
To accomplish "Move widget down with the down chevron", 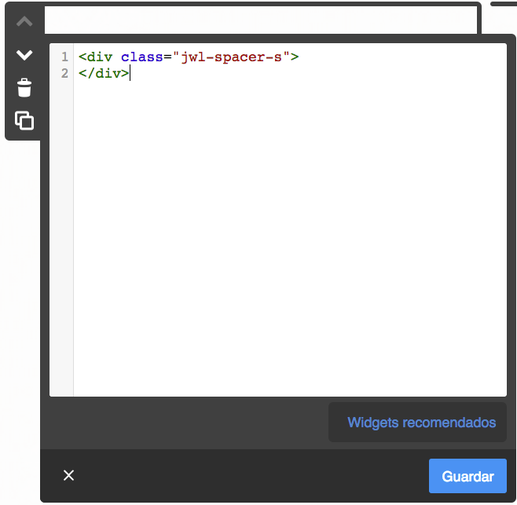I will coord(24,55).
